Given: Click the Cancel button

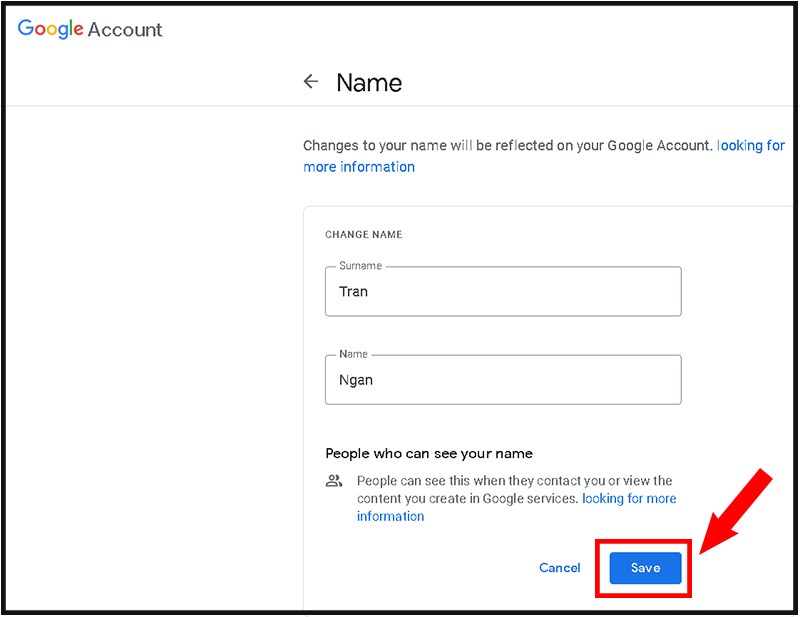Looking at the screenshot, I should [x=559, y=567].
